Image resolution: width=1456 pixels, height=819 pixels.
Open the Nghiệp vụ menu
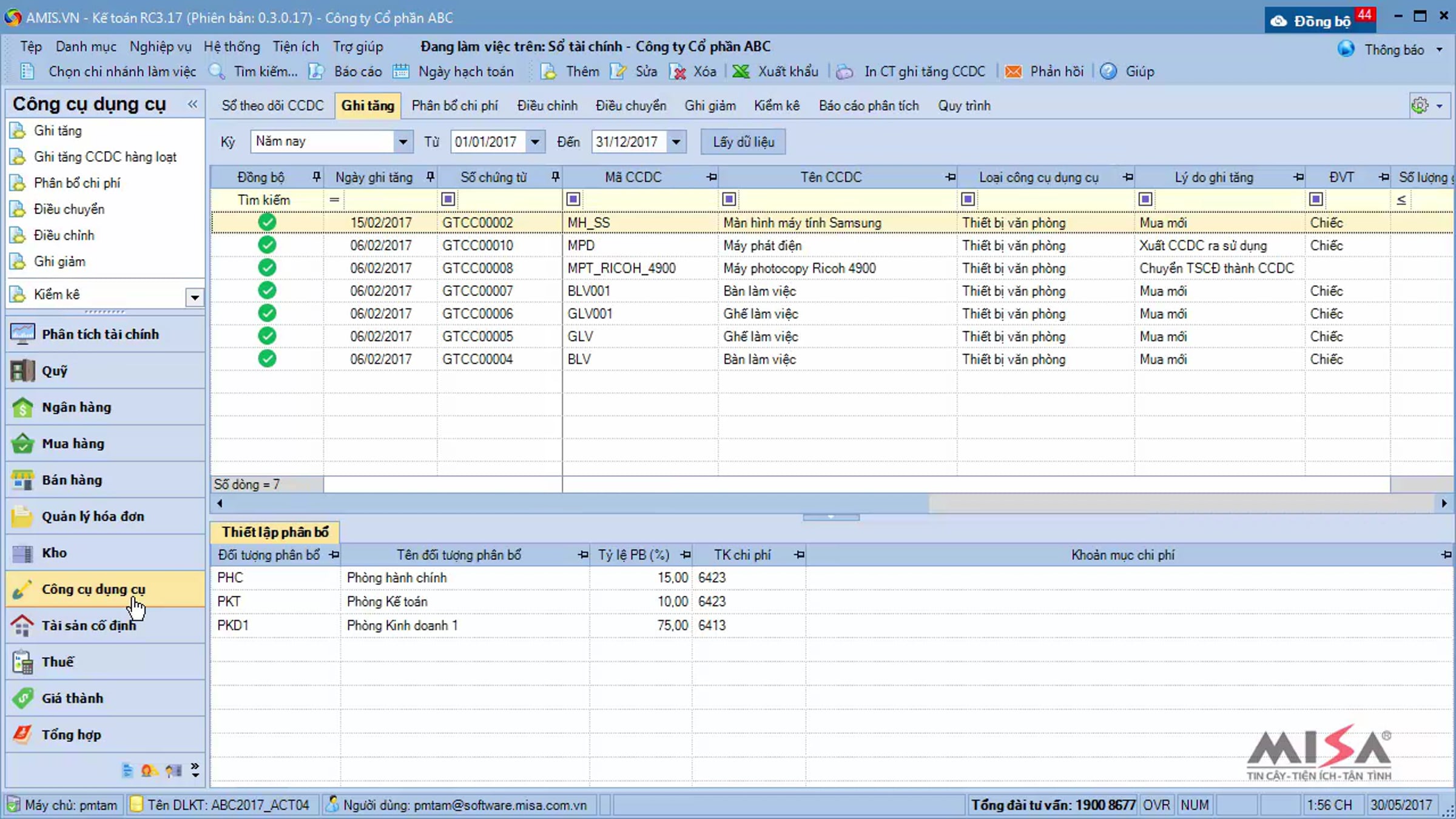tap(160, 47)
